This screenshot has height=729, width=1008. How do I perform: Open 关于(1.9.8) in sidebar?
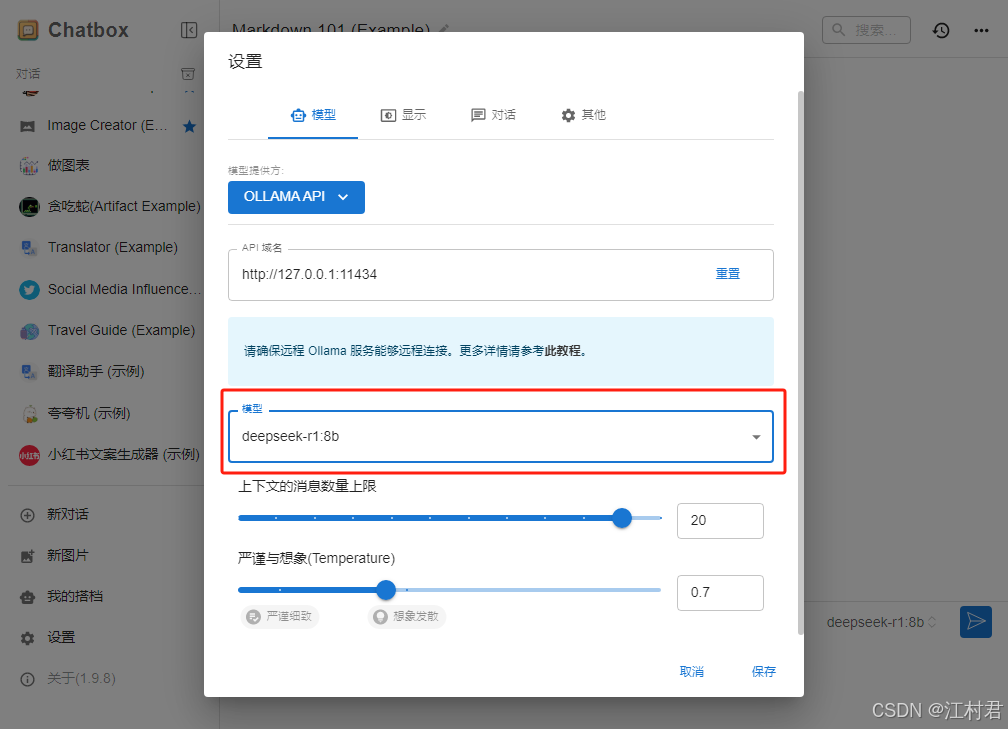106,680
